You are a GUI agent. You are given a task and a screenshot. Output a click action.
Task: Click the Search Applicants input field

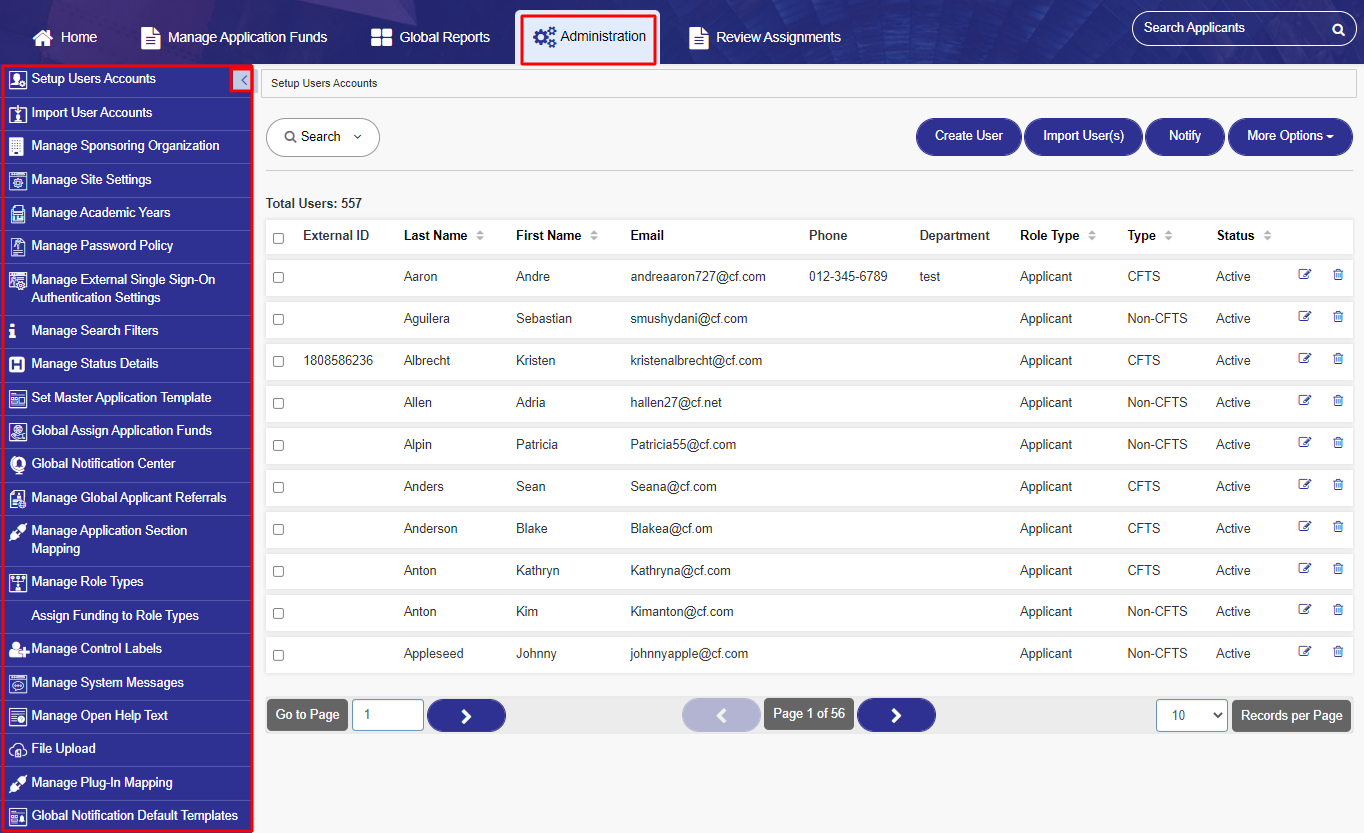tap(1232, 28)
